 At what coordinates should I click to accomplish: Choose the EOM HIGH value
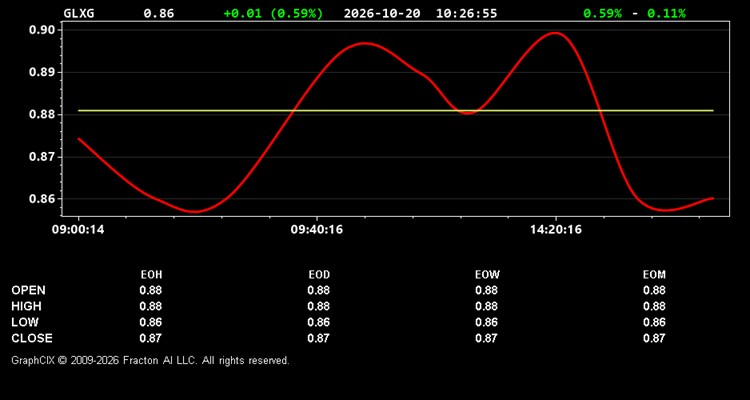pyautogui.click(x=654, y=306)
